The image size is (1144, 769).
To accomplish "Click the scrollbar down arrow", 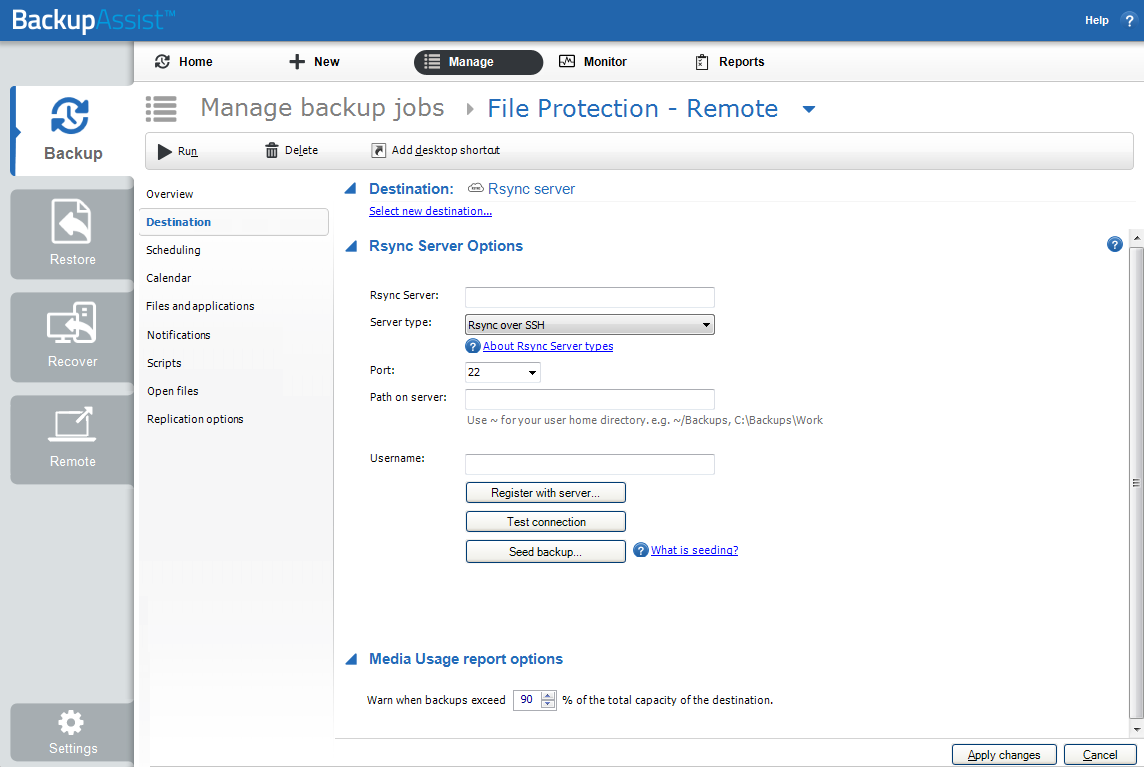I will pyautogui.click(x=1137, y=730).
